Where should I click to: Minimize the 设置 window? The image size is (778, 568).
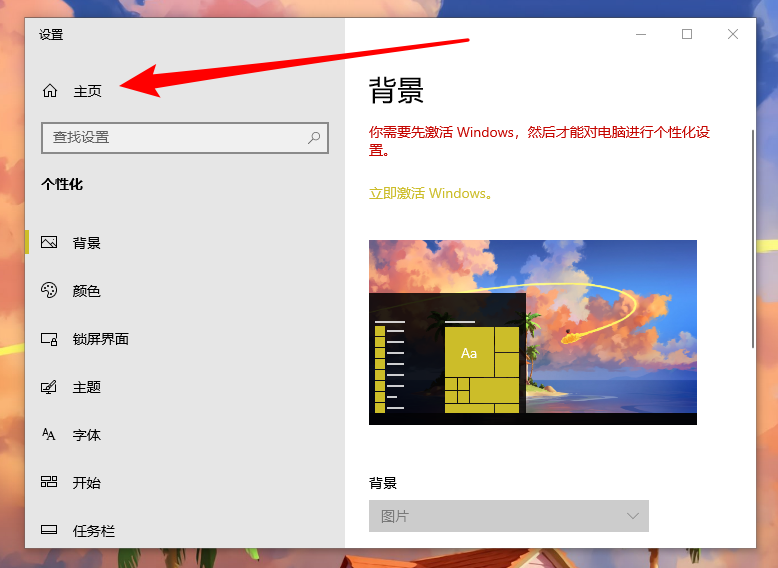point(641,34)
